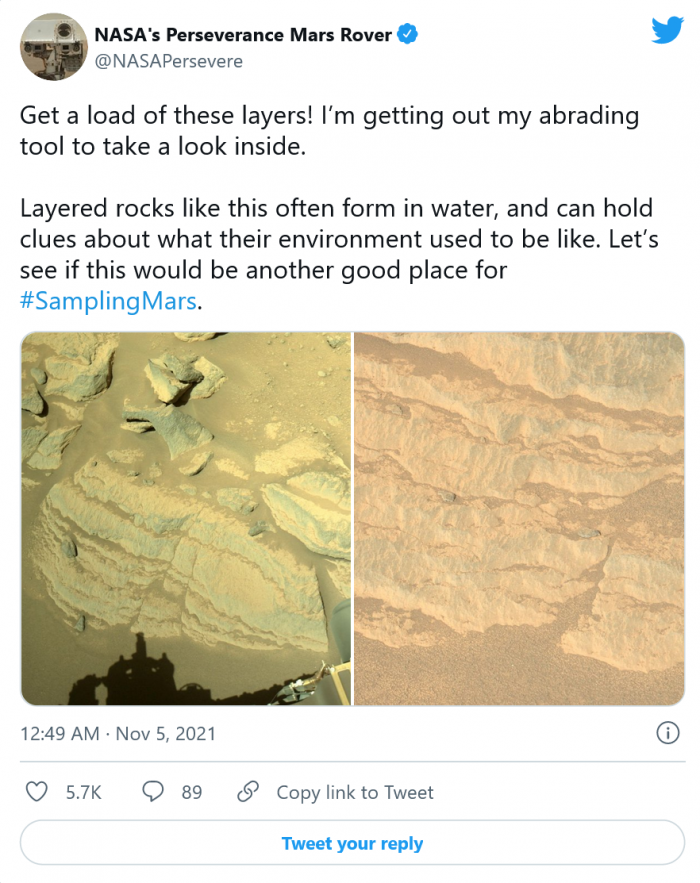Click the Perseverance rover profile avatar
Viewport: 700px width, 883px height.
click(54, 47)
